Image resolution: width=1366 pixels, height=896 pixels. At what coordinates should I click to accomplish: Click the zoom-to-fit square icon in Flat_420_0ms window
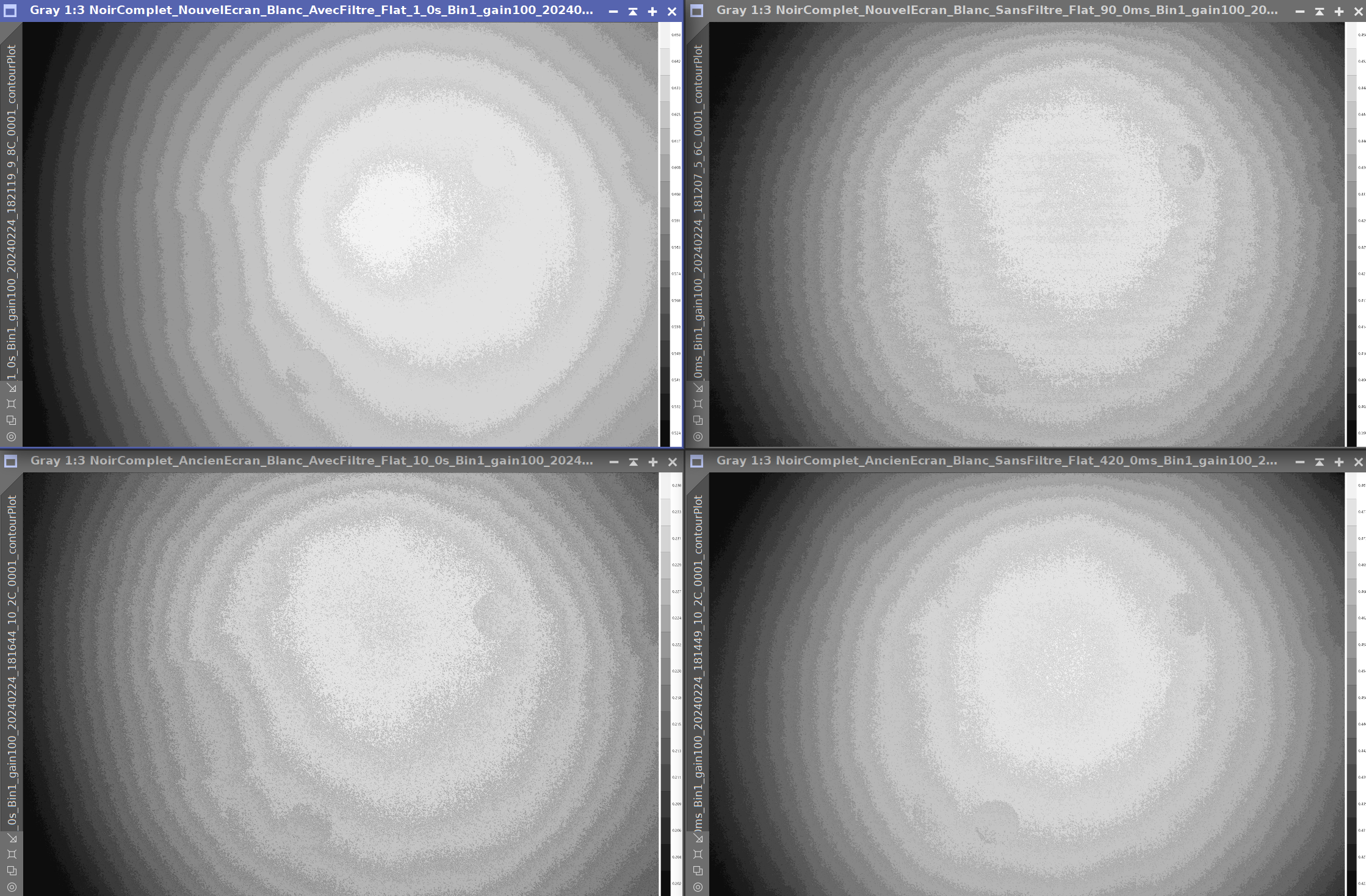[698, 854]
